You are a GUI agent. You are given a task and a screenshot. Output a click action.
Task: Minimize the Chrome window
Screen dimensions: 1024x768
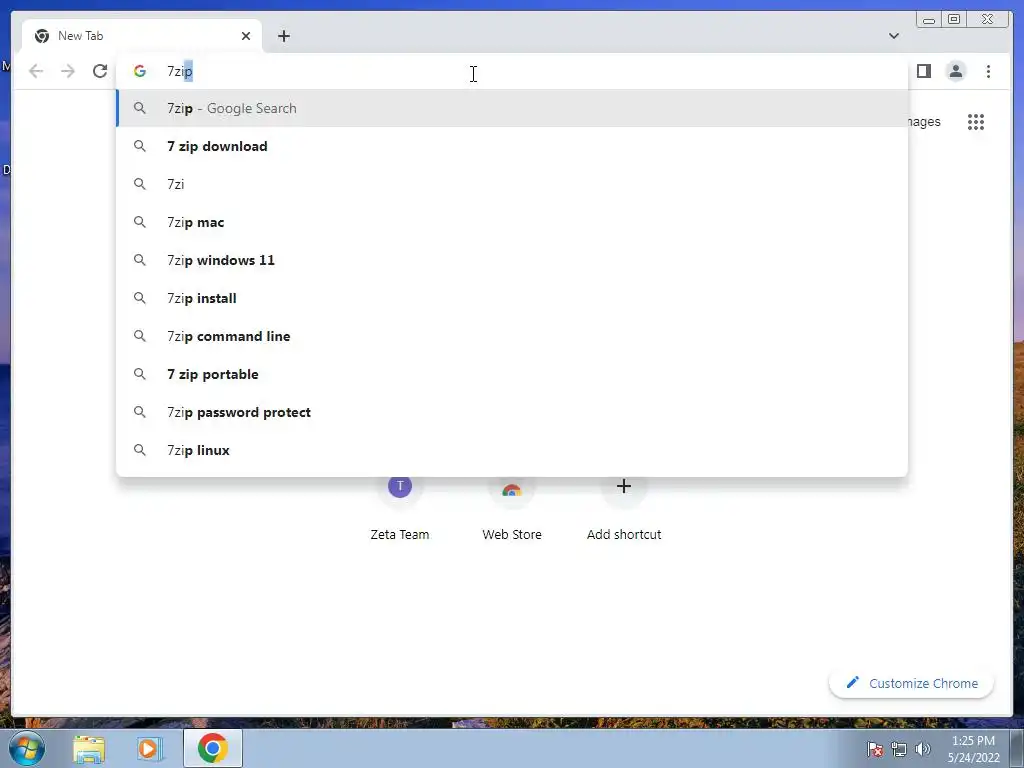click(929, 20)
